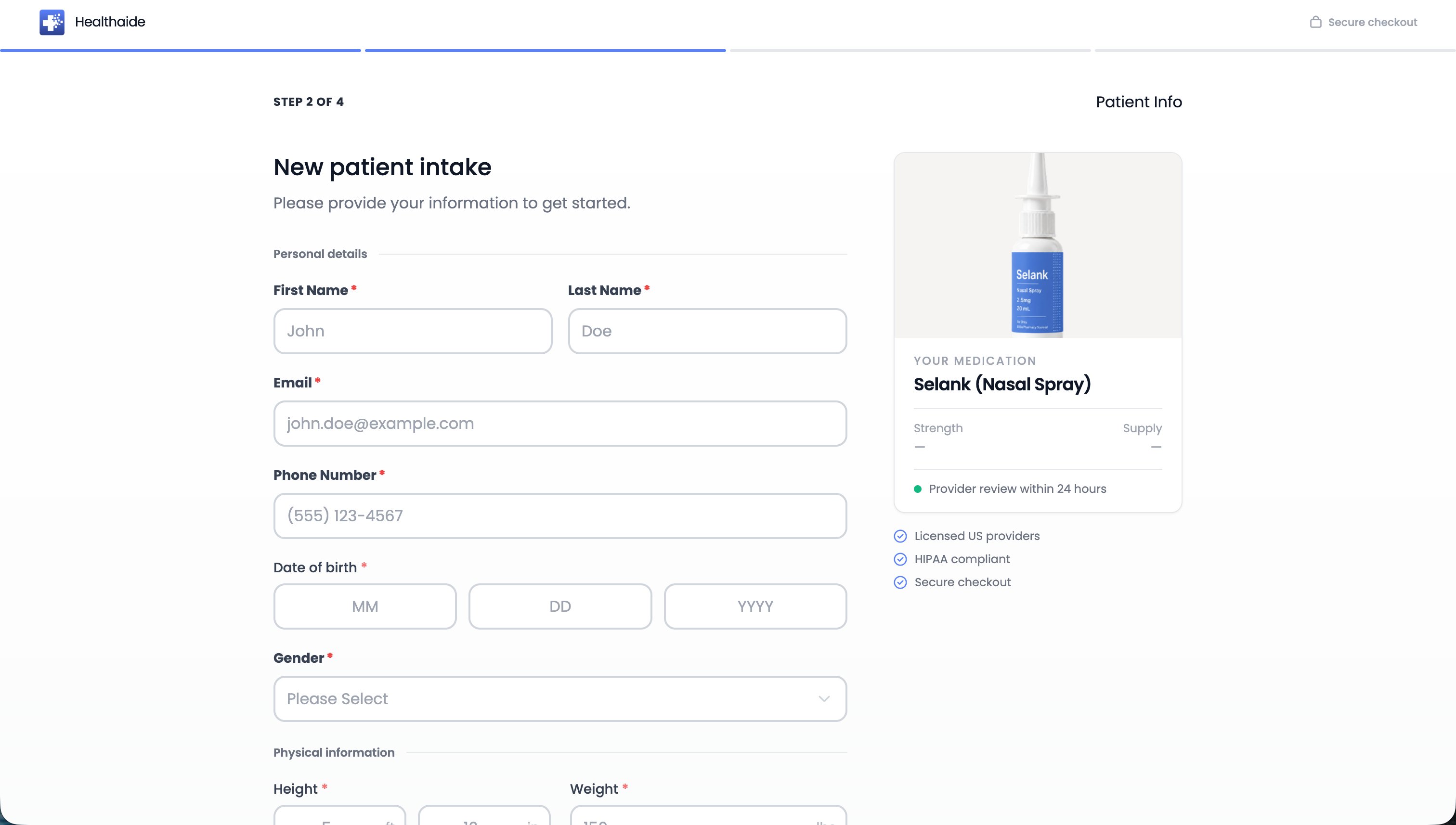Click the first progress bar segment
This screenshot has width=1456, height=825.
click(x=180, y=51)
